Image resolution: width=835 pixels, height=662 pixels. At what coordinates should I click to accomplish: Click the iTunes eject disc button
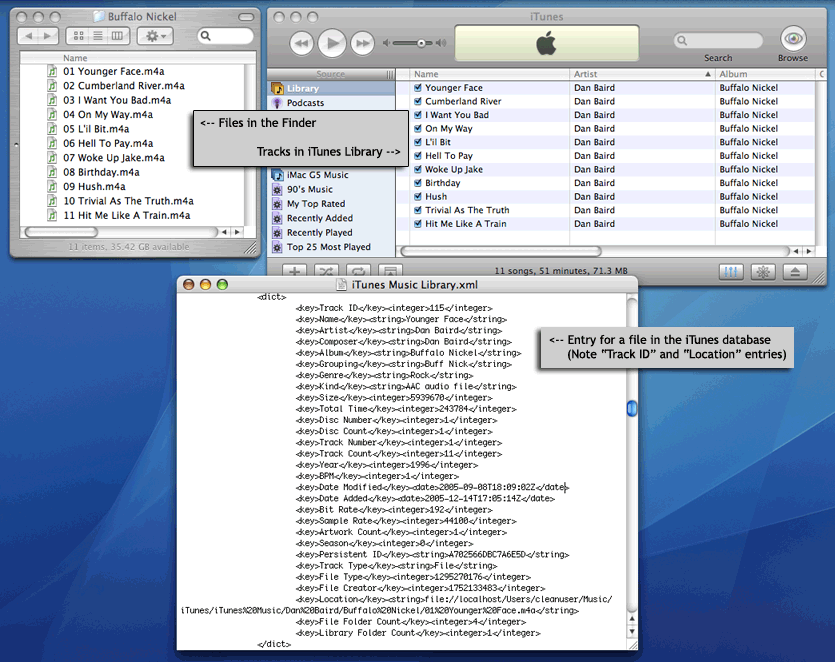click(x=795, y=272)
